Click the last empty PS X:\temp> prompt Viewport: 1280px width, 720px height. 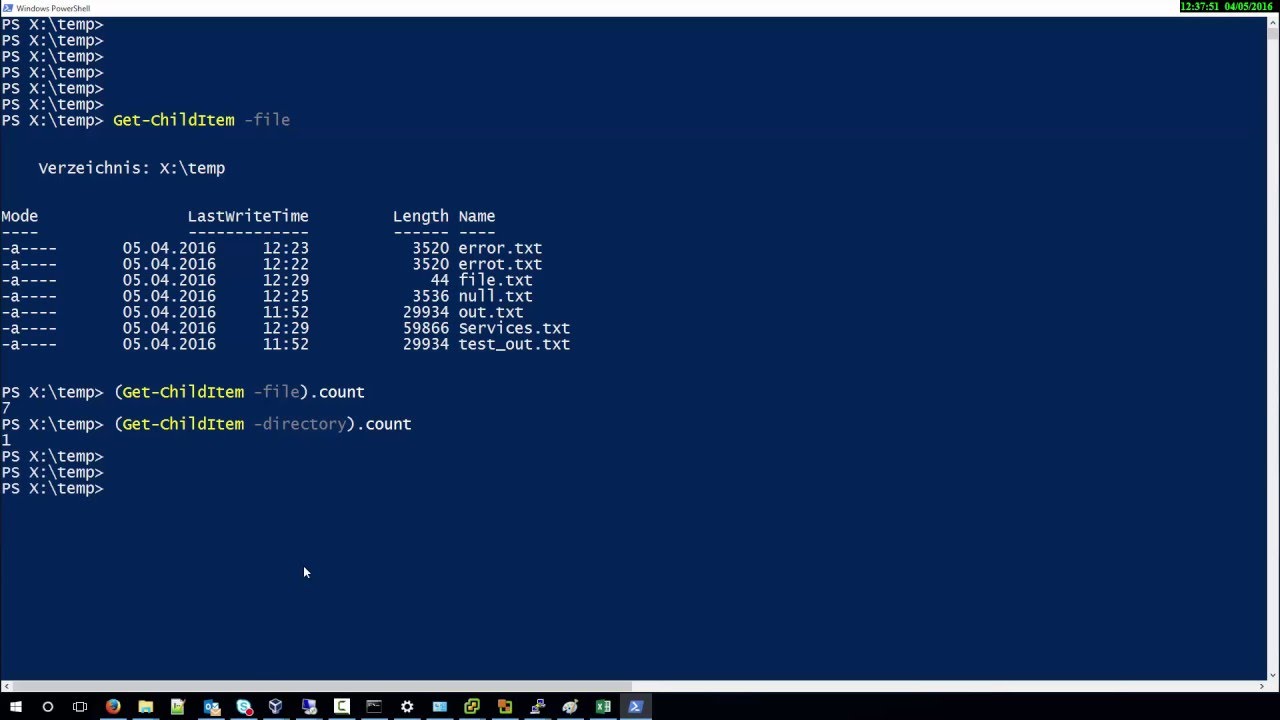(52, 488)
